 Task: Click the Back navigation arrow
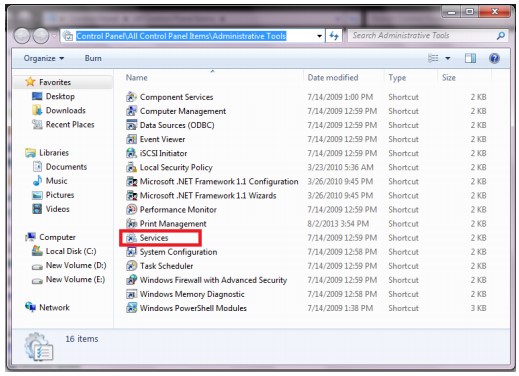pyautogui.click(x=22, y=36)
